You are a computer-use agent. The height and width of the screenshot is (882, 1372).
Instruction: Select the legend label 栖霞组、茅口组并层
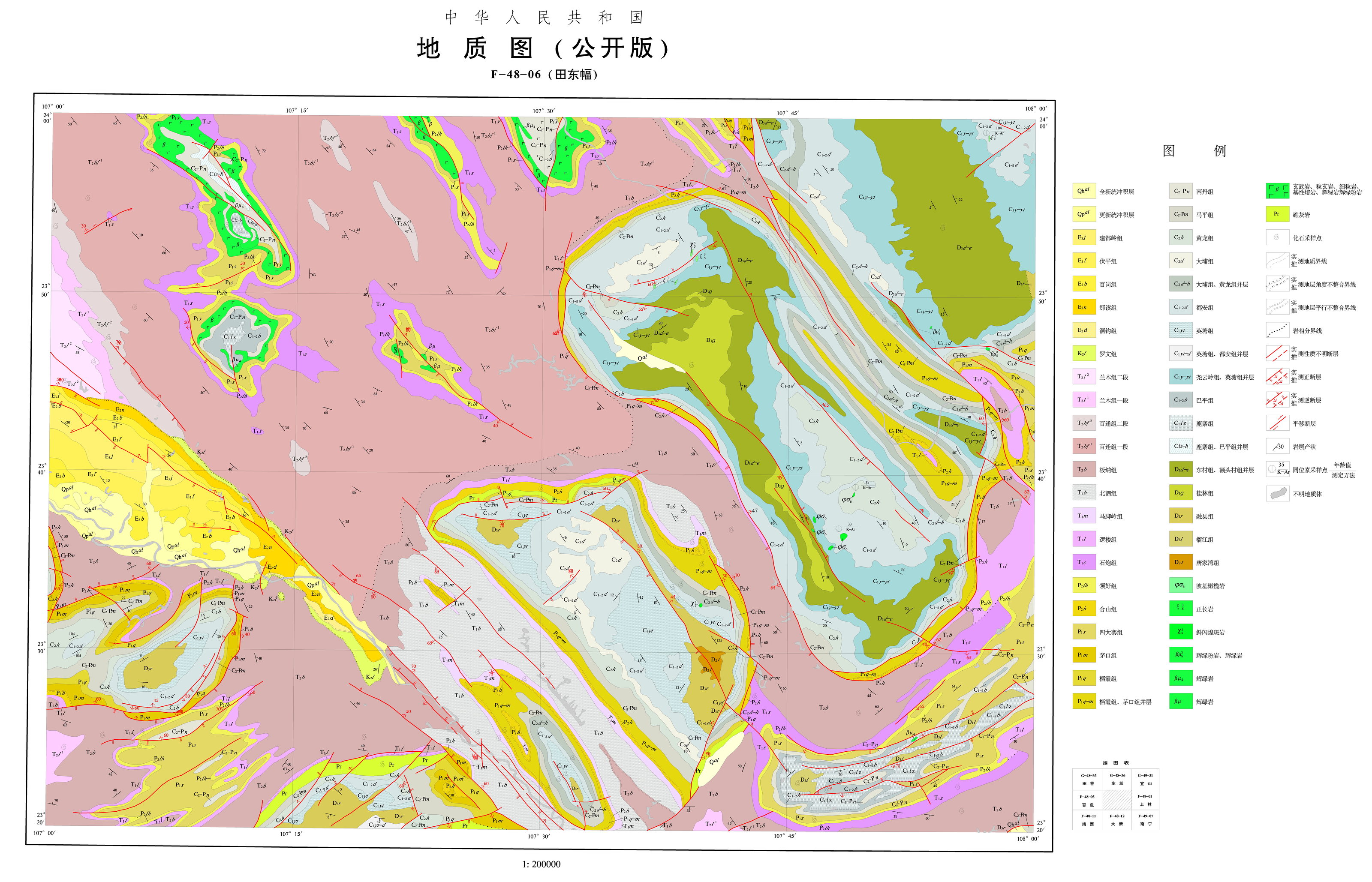pos(1125,702)
